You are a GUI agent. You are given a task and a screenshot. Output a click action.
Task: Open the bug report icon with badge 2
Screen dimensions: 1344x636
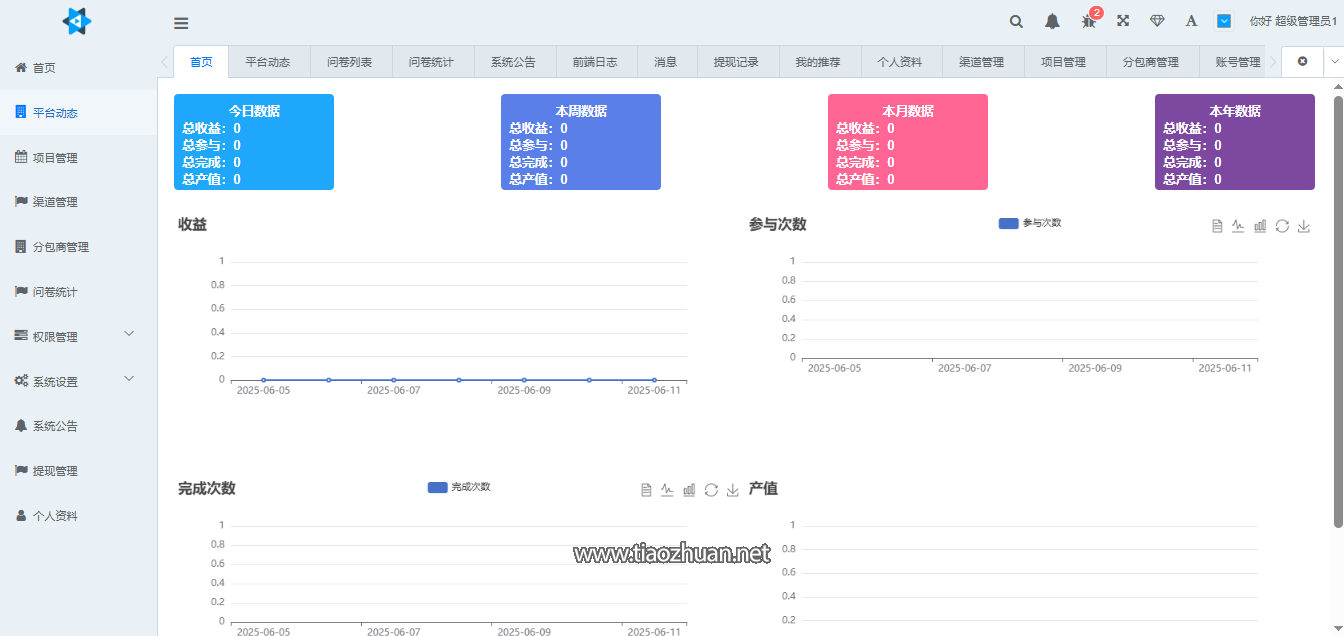pos(1087,21)
